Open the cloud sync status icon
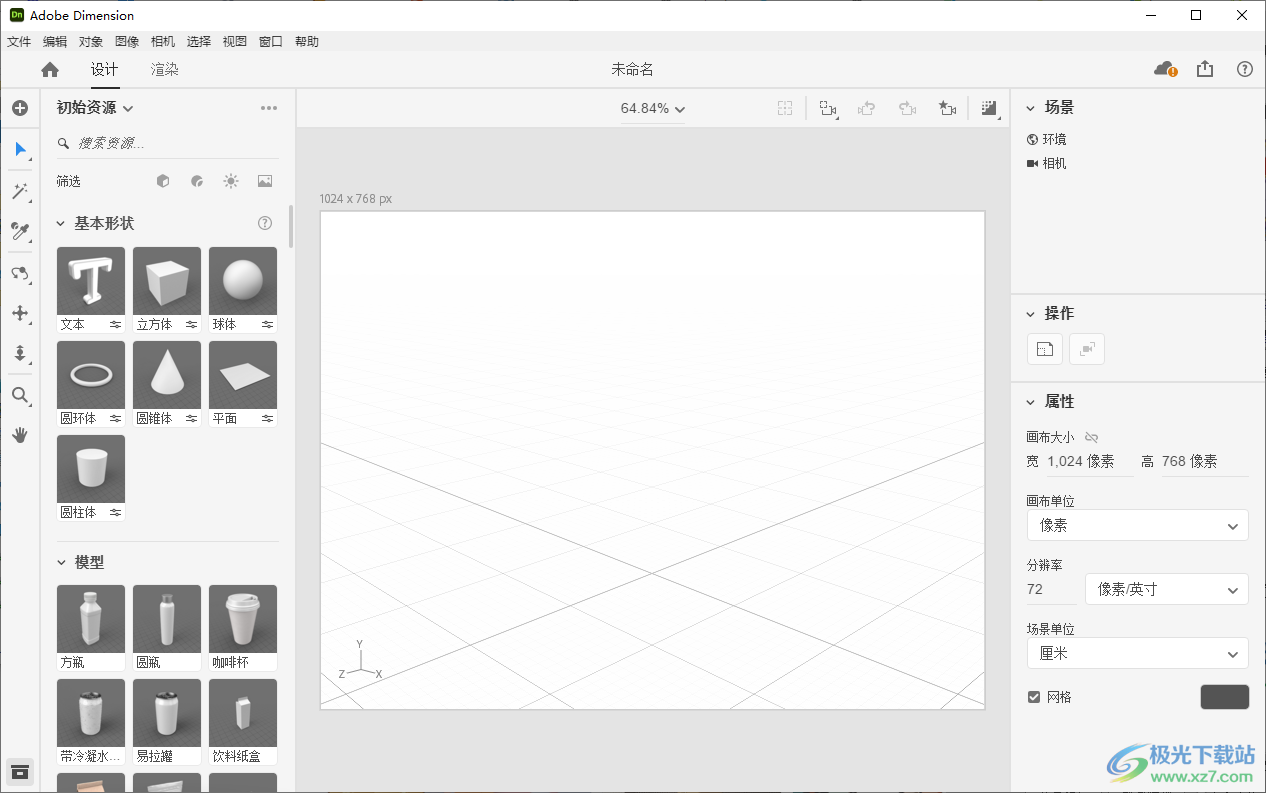 click(1165, 69)
